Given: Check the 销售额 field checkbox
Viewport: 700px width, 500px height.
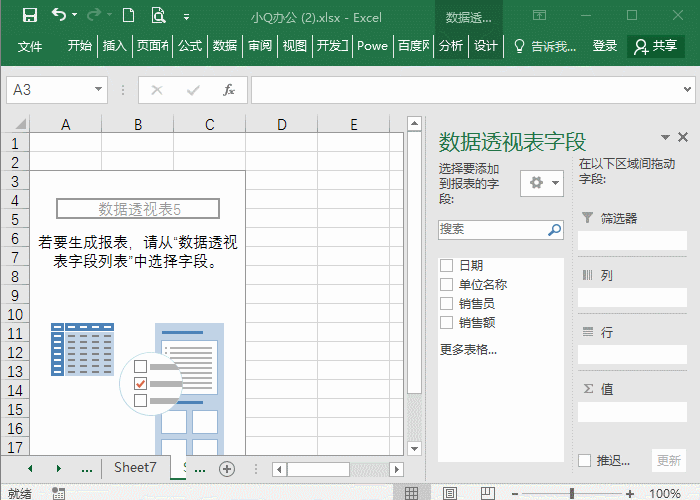Looking at the screenshot, I should [446, 322].
